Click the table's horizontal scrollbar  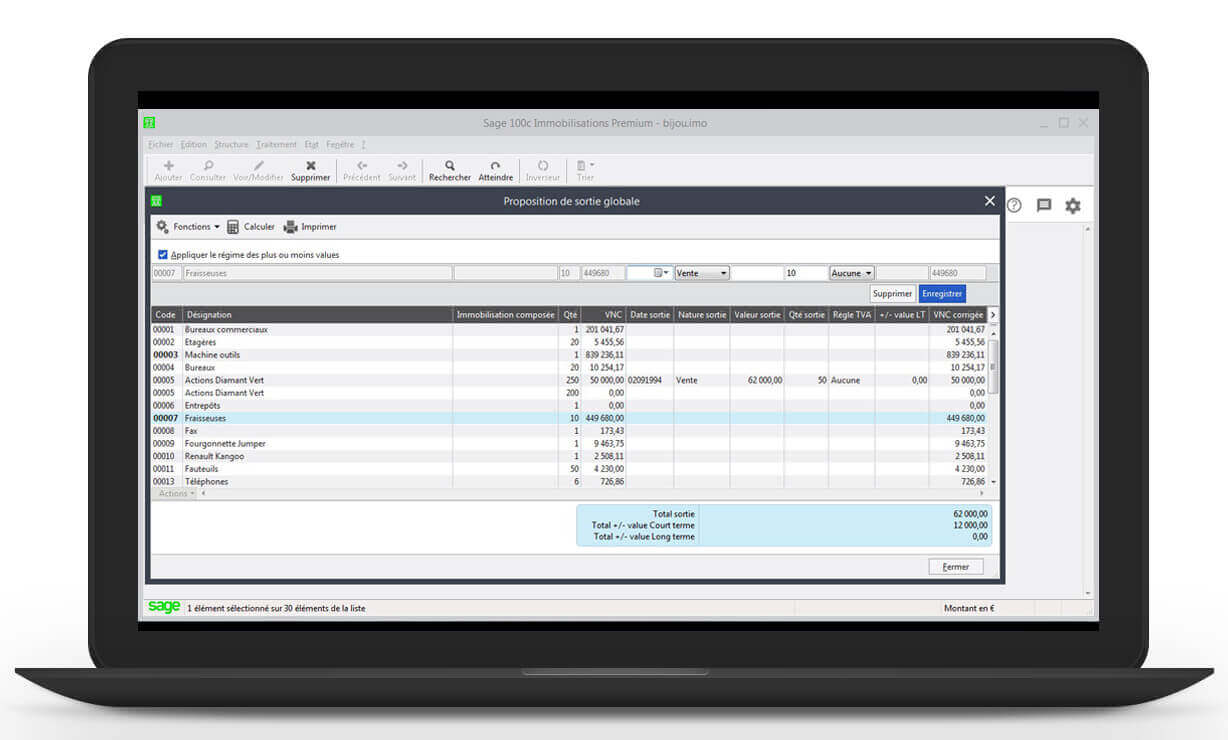[592, 494]
